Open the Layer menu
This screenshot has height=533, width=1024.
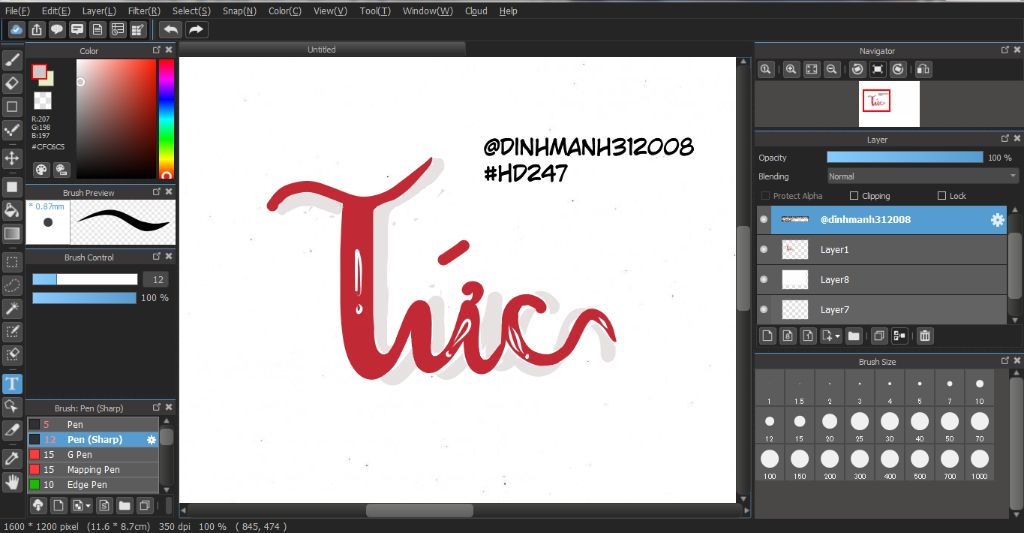tap(99, 10)
